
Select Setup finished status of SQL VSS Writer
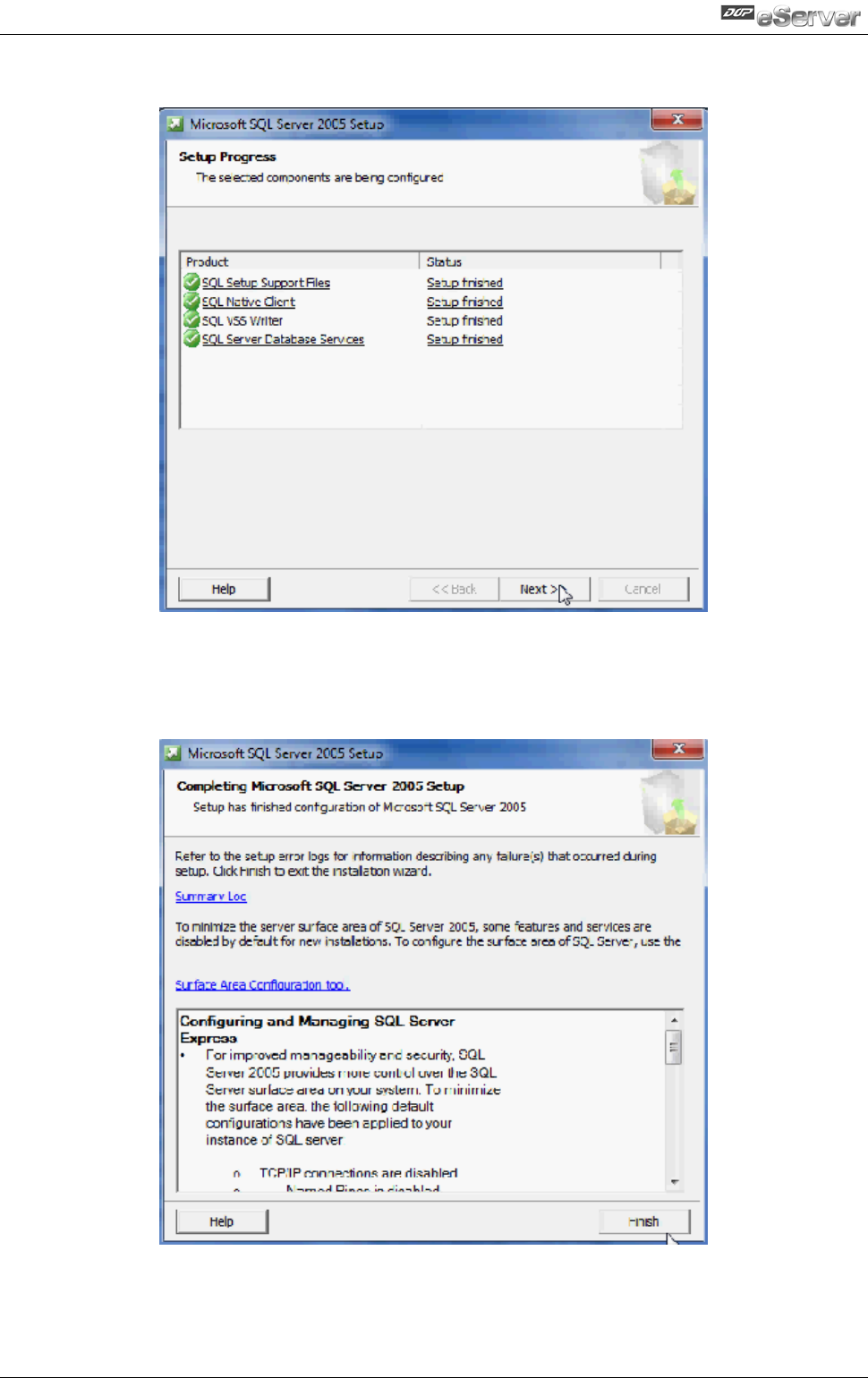pyautogui.click(x=464, y=320)
